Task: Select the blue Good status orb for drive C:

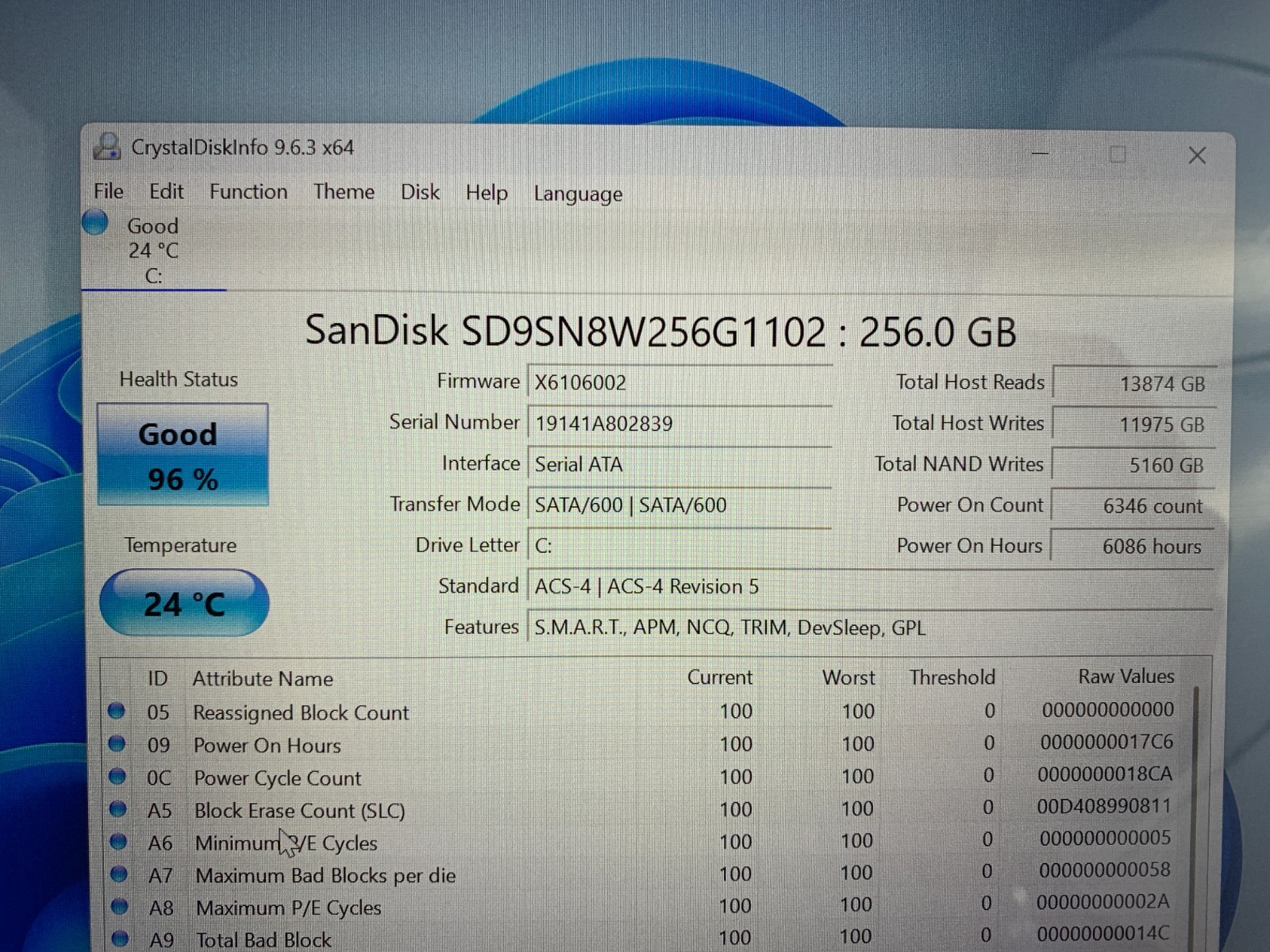Action: (95, 222)
